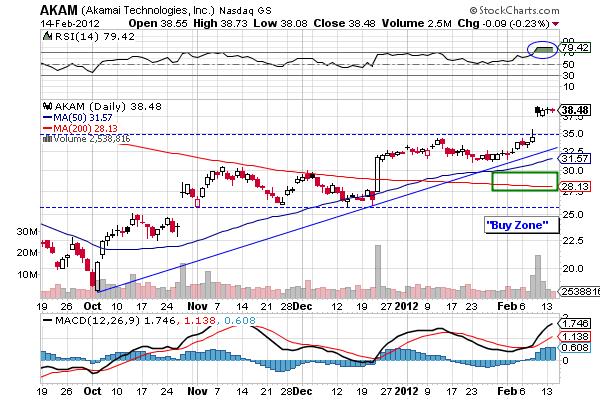Click the 50 level label on RSI axis
Viewport: 600px width, 400px height.
click(568, 64)
